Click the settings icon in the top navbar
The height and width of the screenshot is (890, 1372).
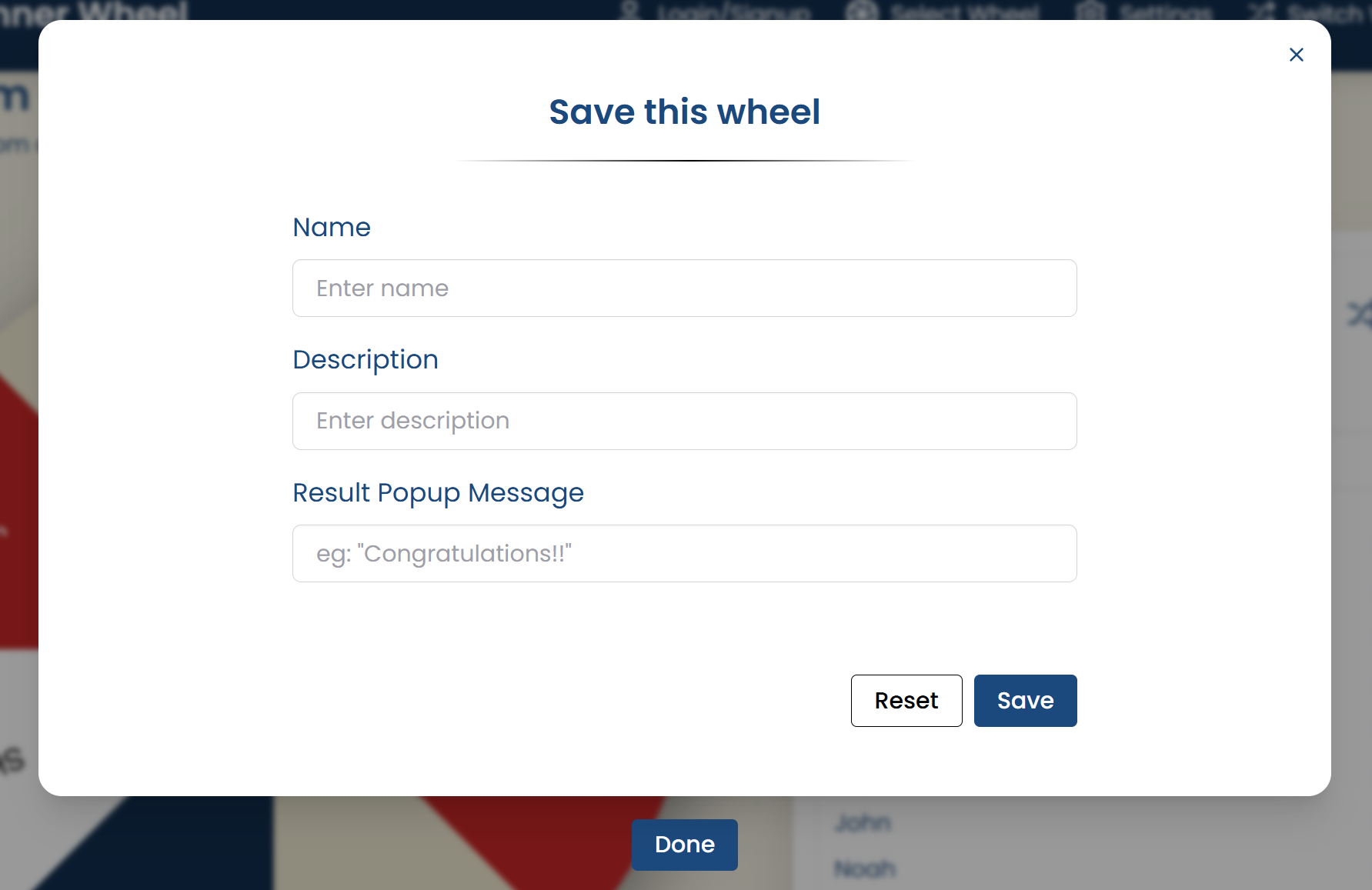[1089, 12]
